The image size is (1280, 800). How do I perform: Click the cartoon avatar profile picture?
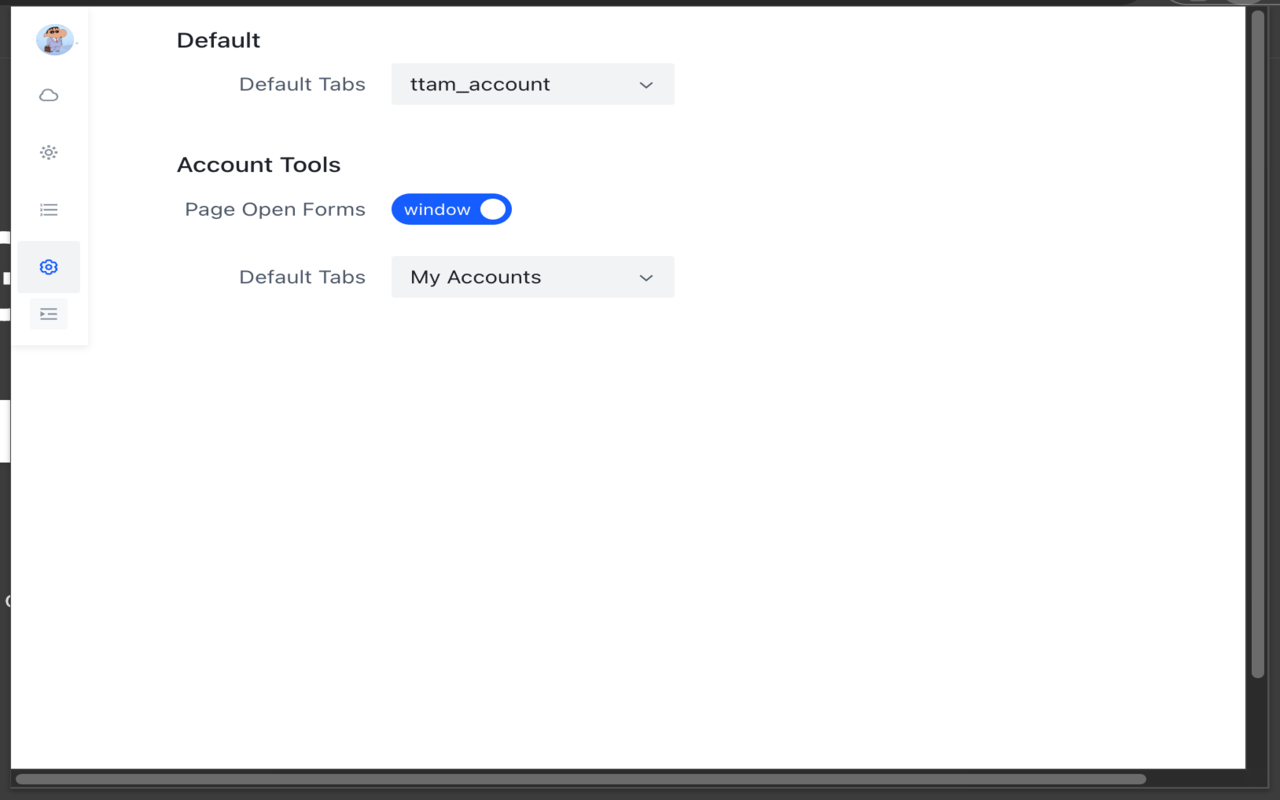[54, 40]
